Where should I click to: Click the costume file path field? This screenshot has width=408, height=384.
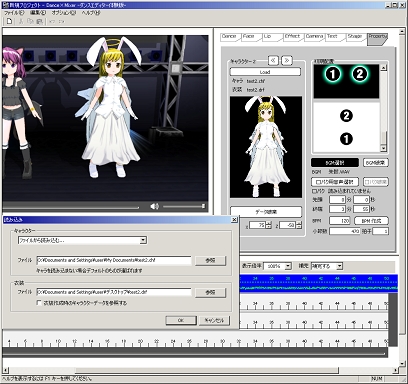point(114,292)
